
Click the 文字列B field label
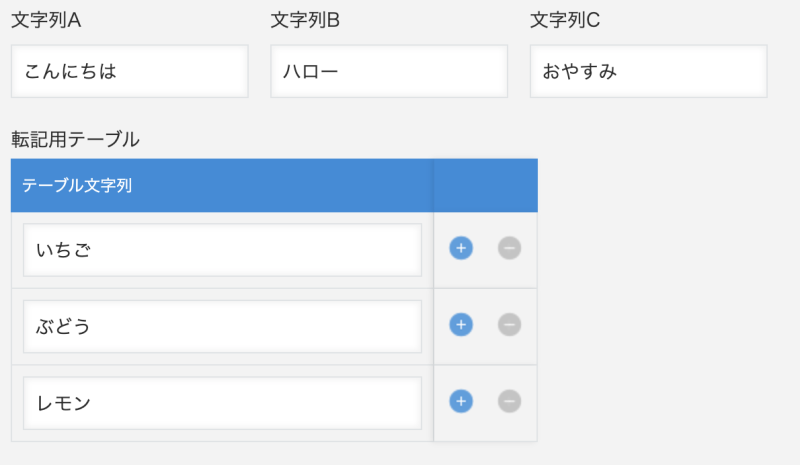point(305,20)
